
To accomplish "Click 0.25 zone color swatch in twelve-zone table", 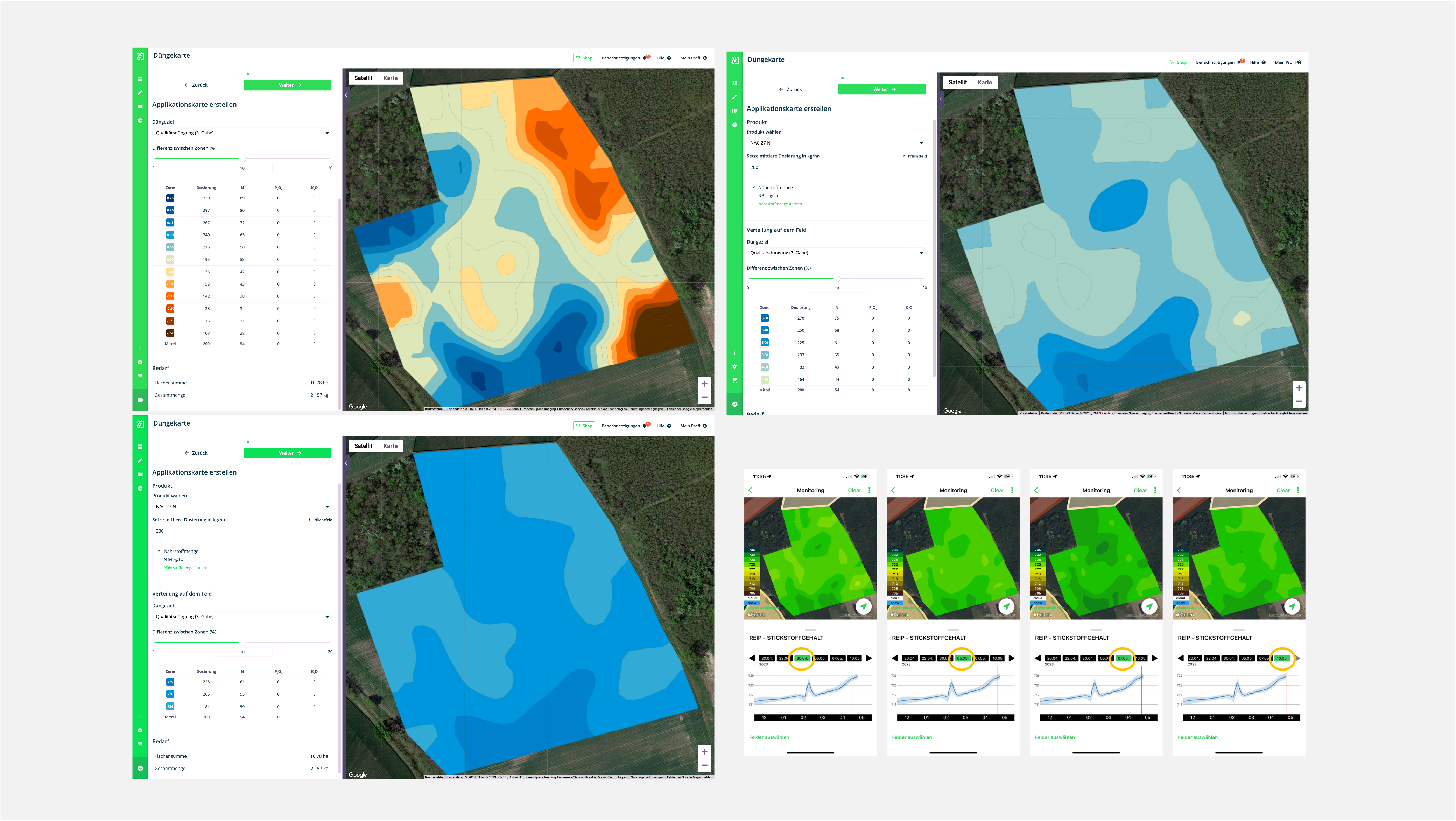I will 170,198.
